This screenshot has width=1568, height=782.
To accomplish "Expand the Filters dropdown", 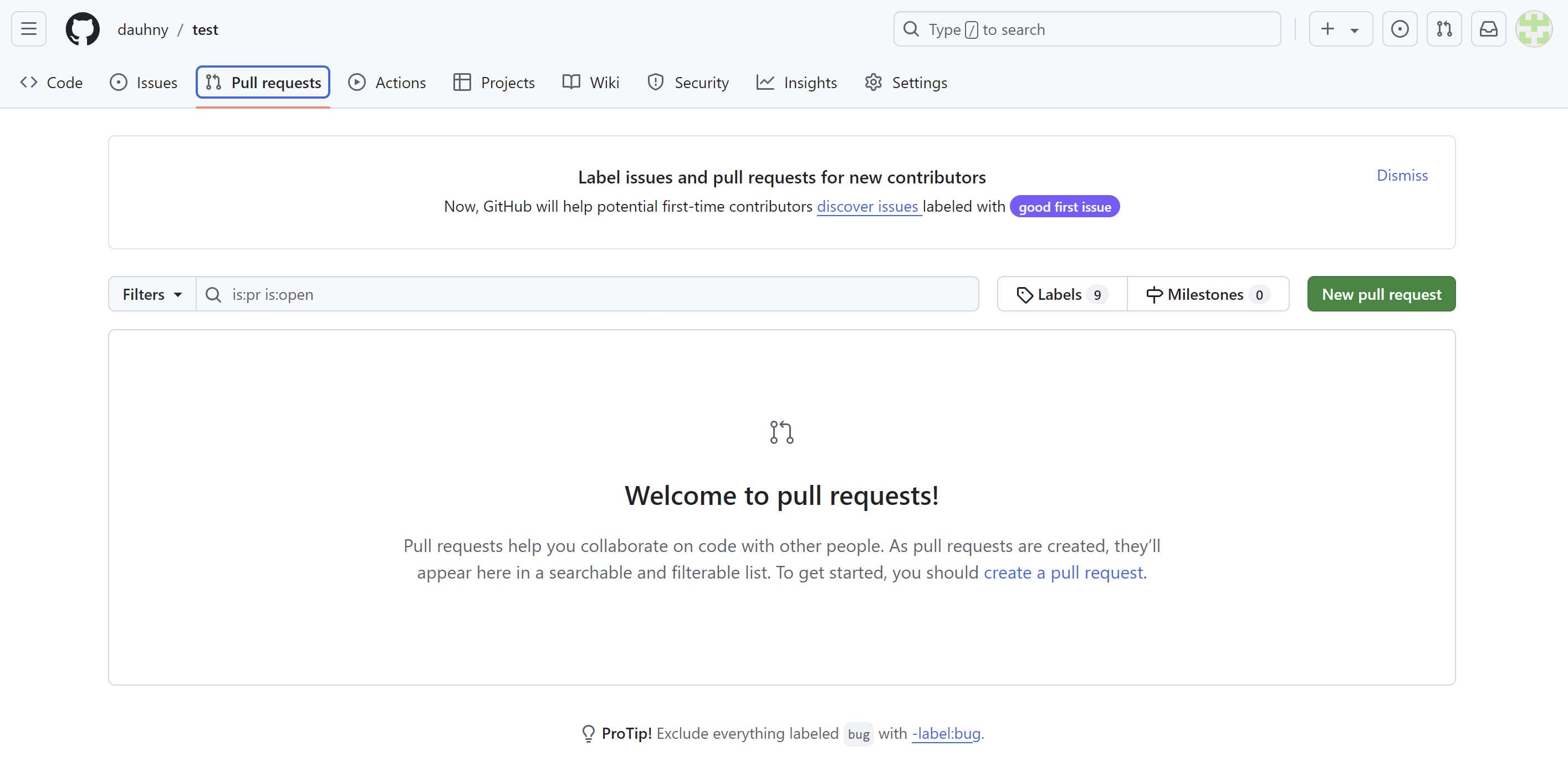I will 152,294.
